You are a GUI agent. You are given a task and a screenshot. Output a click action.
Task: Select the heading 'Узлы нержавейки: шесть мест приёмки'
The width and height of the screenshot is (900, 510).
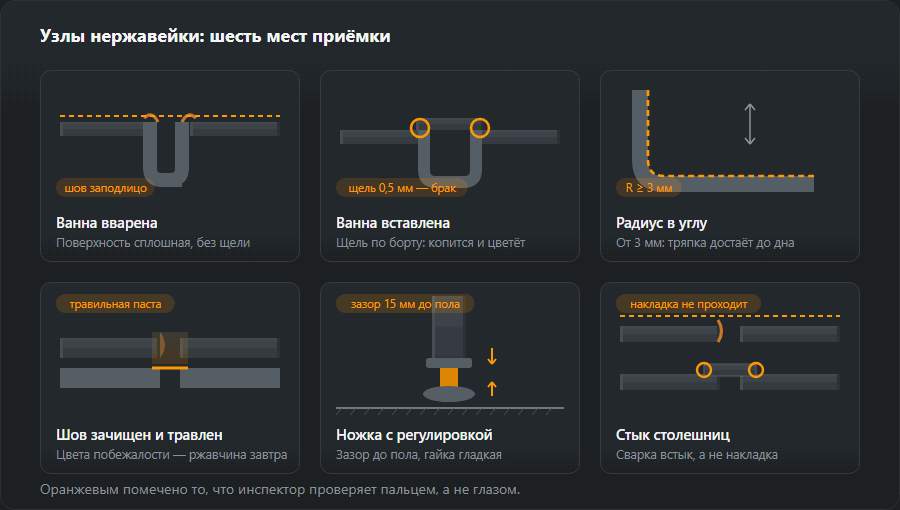click(x=215, y=36)
